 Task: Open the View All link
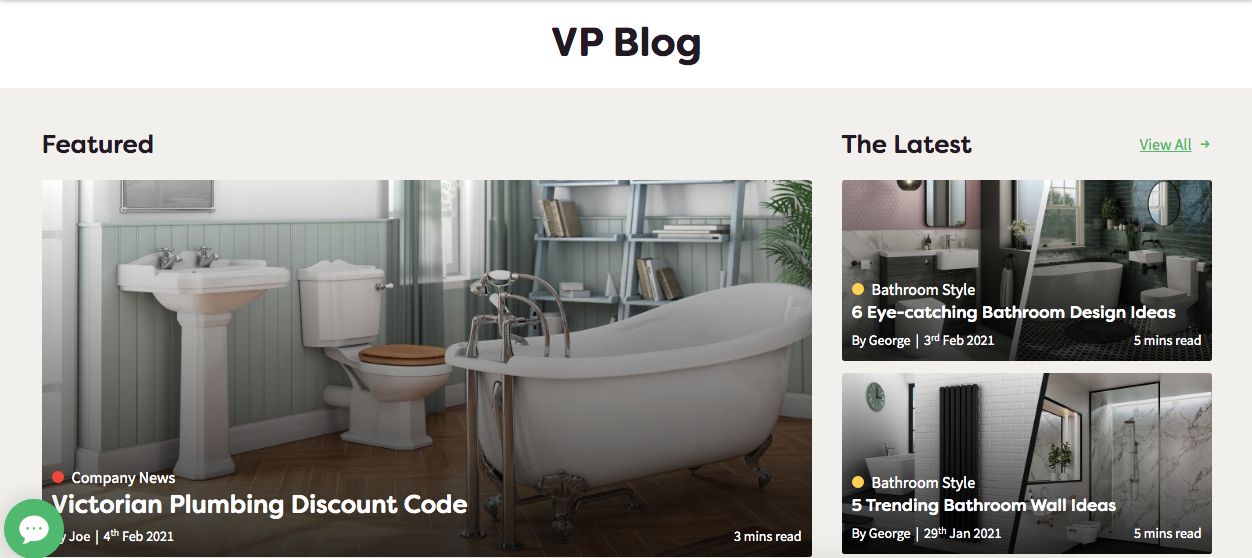point(1165,145)
